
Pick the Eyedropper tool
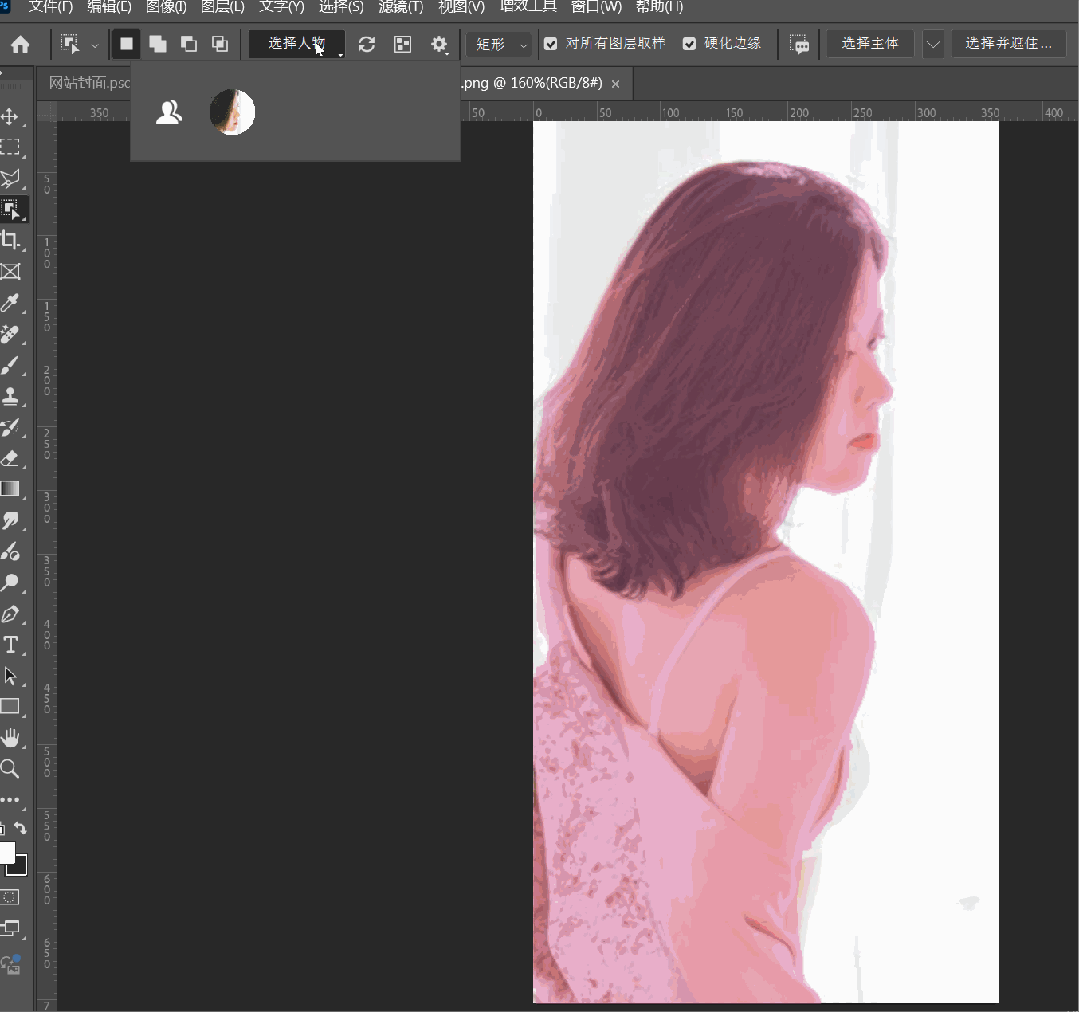11,303
